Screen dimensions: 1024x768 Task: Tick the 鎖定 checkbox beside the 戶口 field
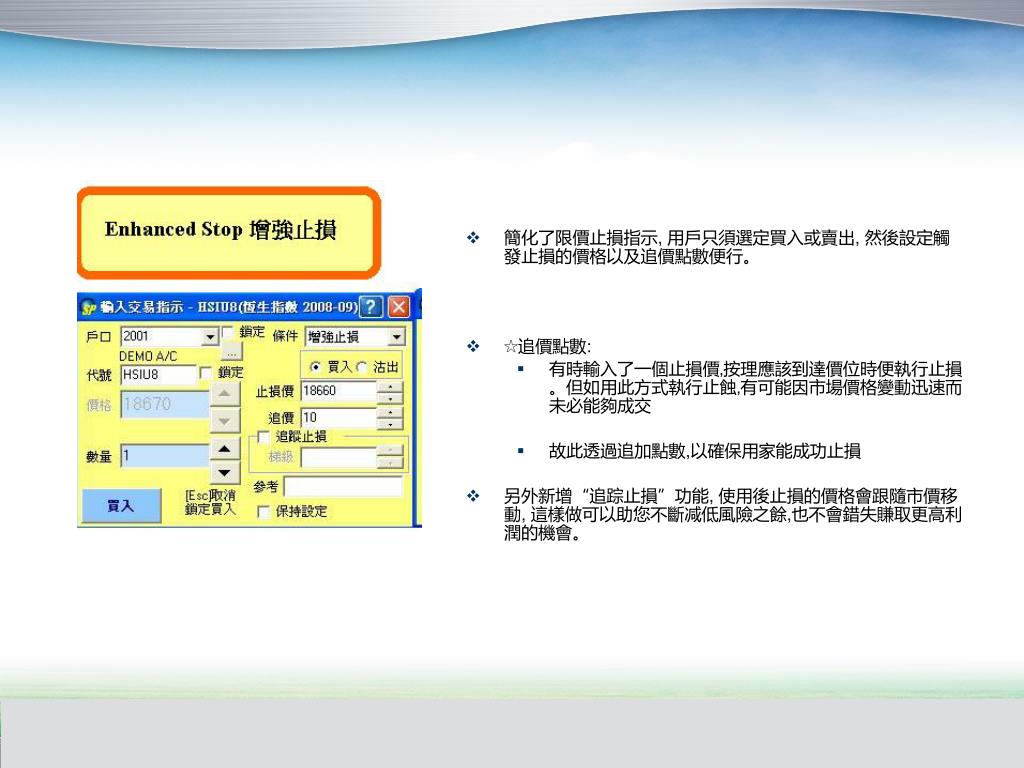tap(227, 333)
